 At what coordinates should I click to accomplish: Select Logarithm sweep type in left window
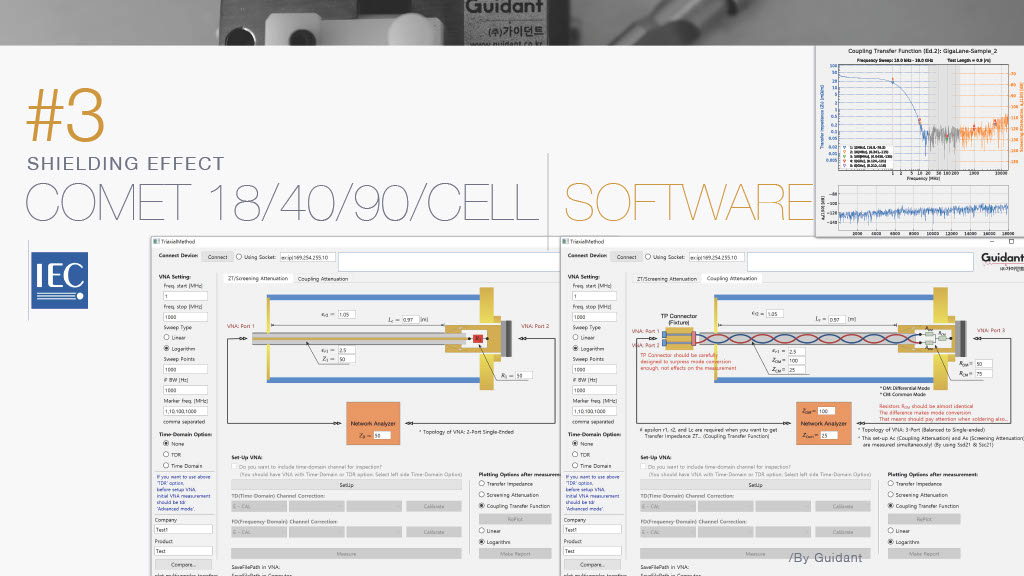coord(167,349)
